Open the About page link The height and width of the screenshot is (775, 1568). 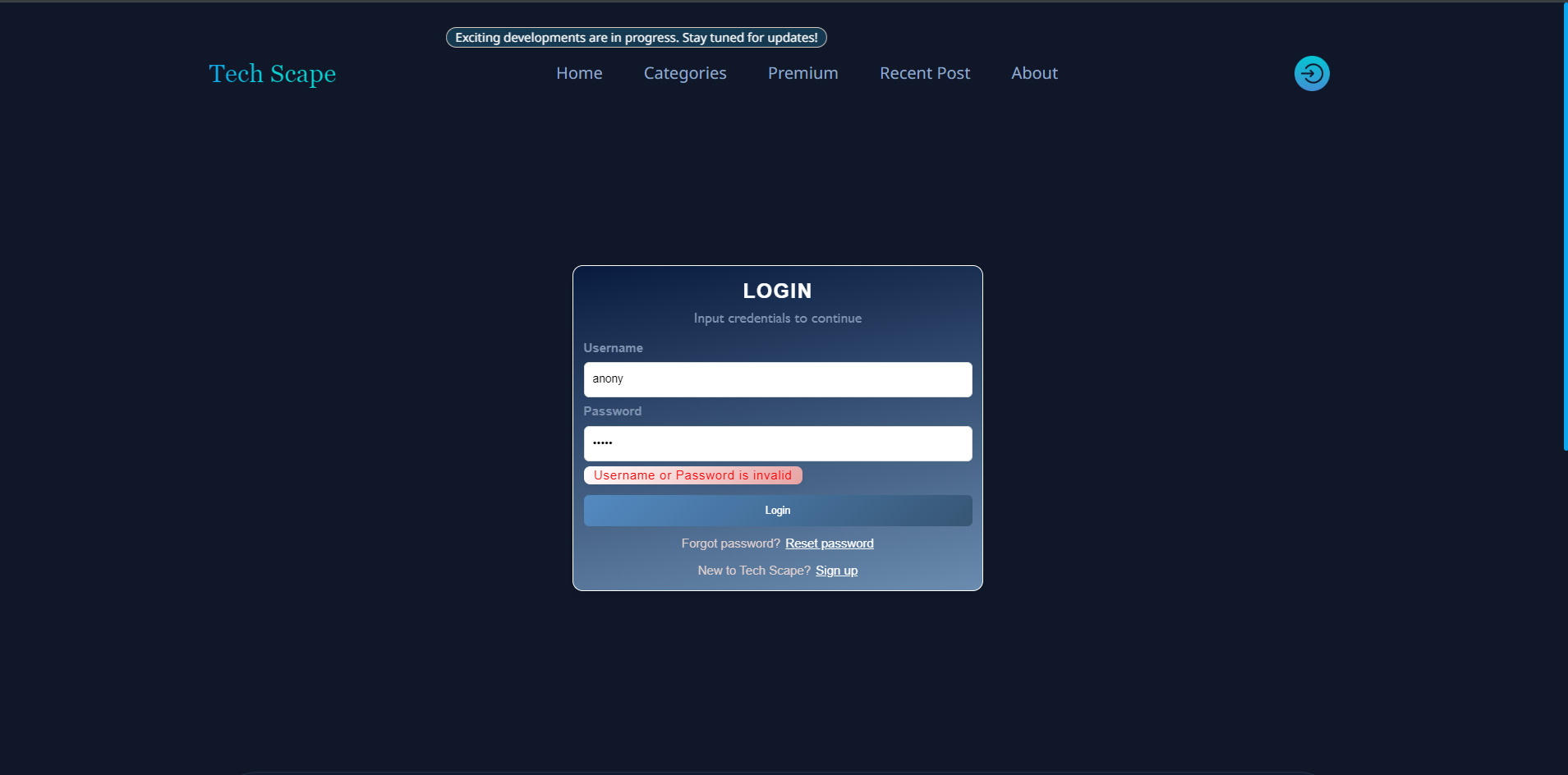[x=1034, y=73]
